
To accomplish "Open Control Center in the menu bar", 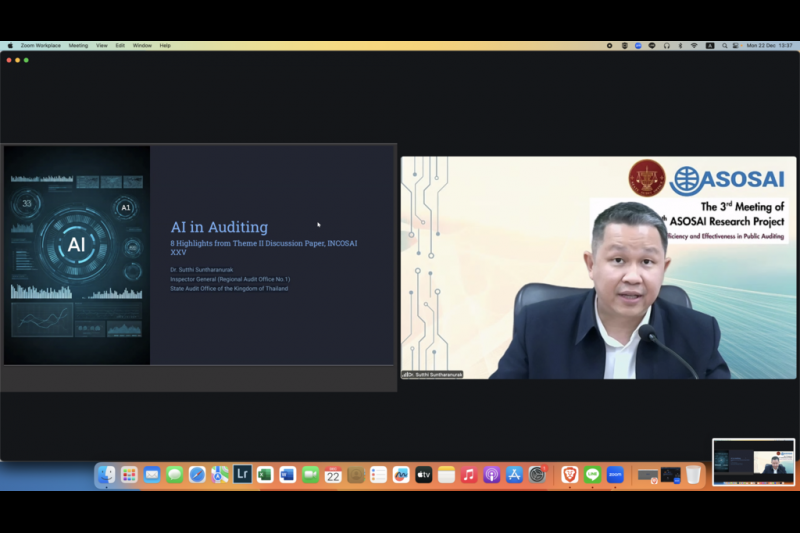I will tap(735, 46).
